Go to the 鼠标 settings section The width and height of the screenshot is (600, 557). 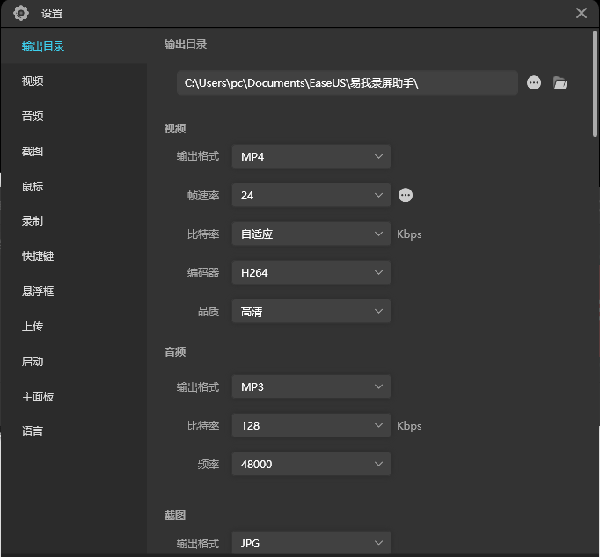tap(33, 186)
